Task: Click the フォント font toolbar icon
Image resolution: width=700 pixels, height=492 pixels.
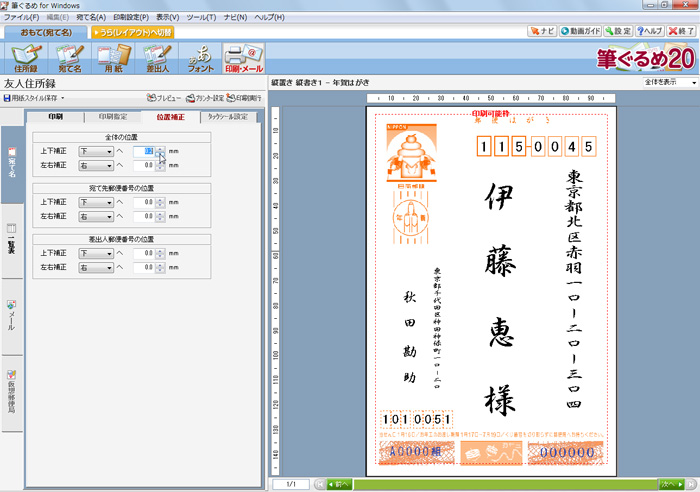Action: click(x=200, y=59)
